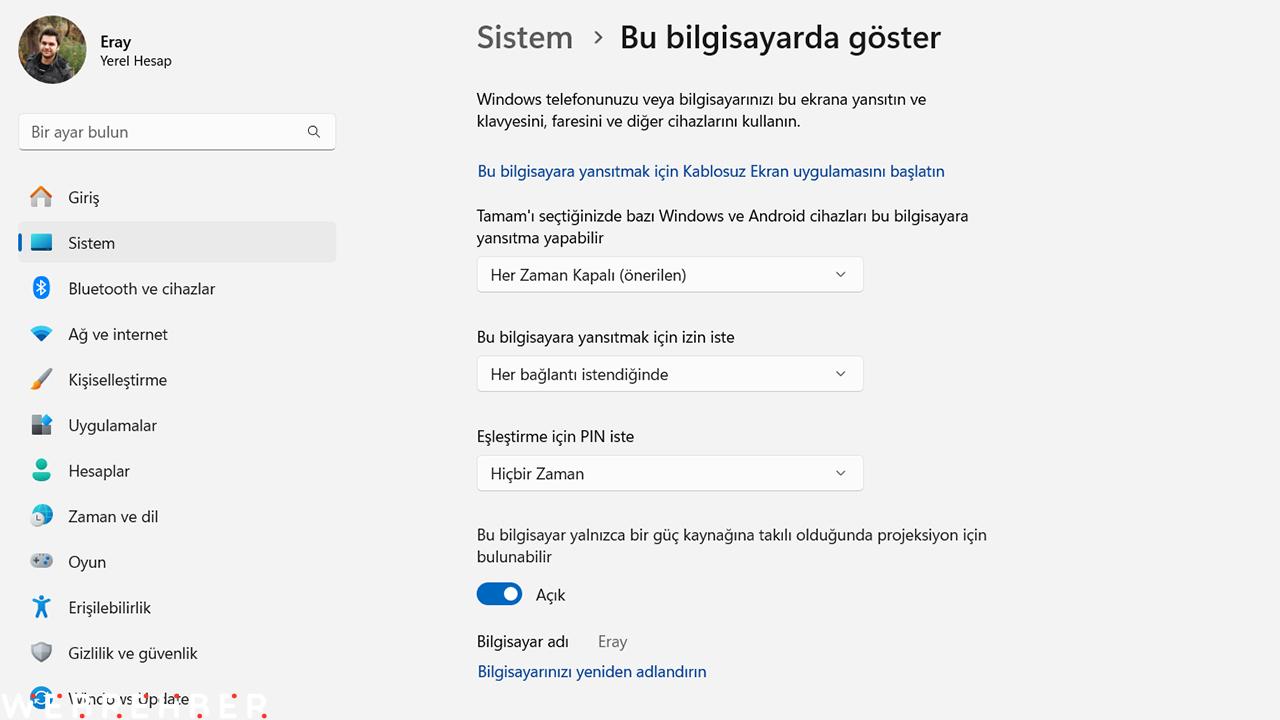Open Kişiselleştirme settings
Screen dimensions: 1280x720
pos(177,380)
